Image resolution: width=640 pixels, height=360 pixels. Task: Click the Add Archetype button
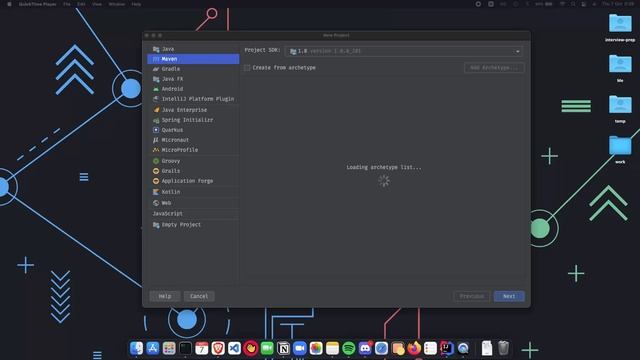(494, 68)
